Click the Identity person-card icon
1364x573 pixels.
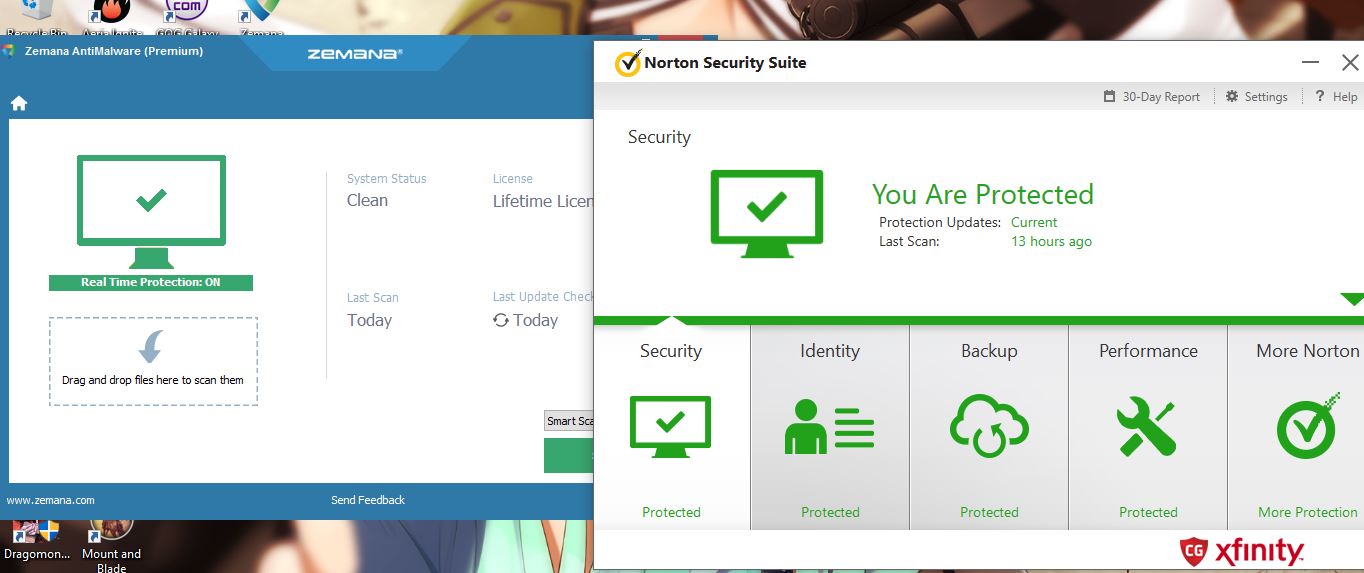pos(829,427)
